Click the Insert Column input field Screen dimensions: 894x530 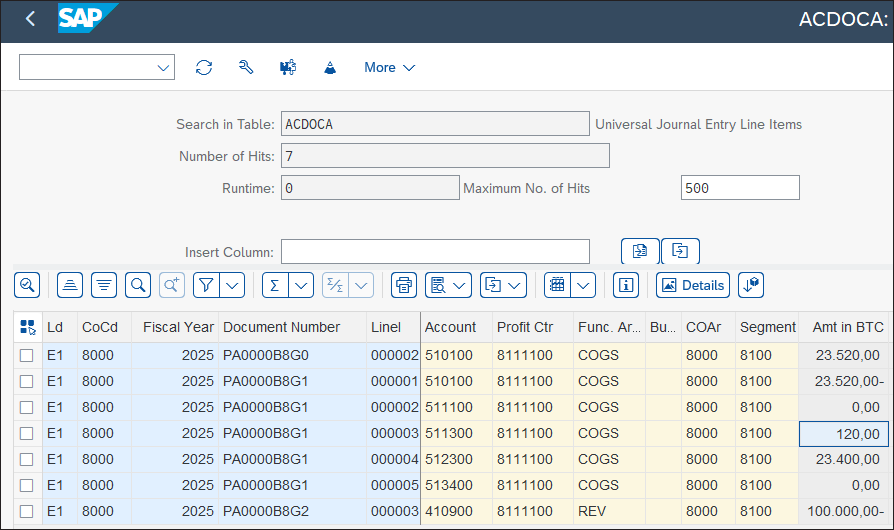[435, 252]
